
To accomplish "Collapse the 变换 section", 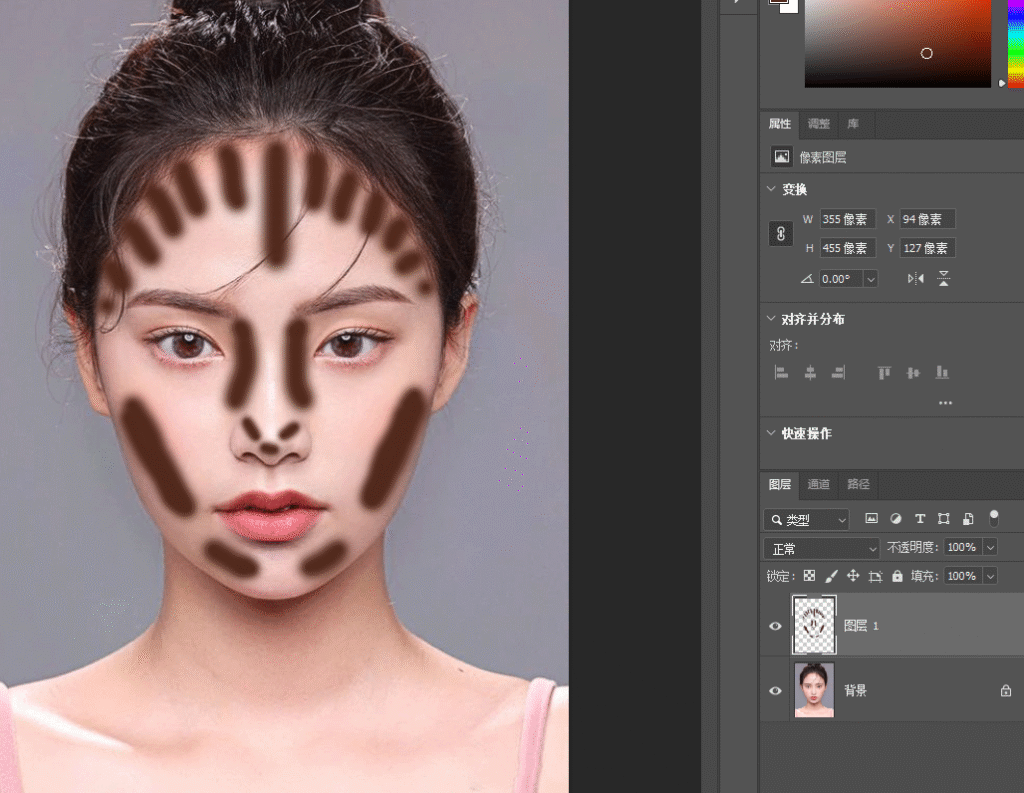I will click(771, 189).
